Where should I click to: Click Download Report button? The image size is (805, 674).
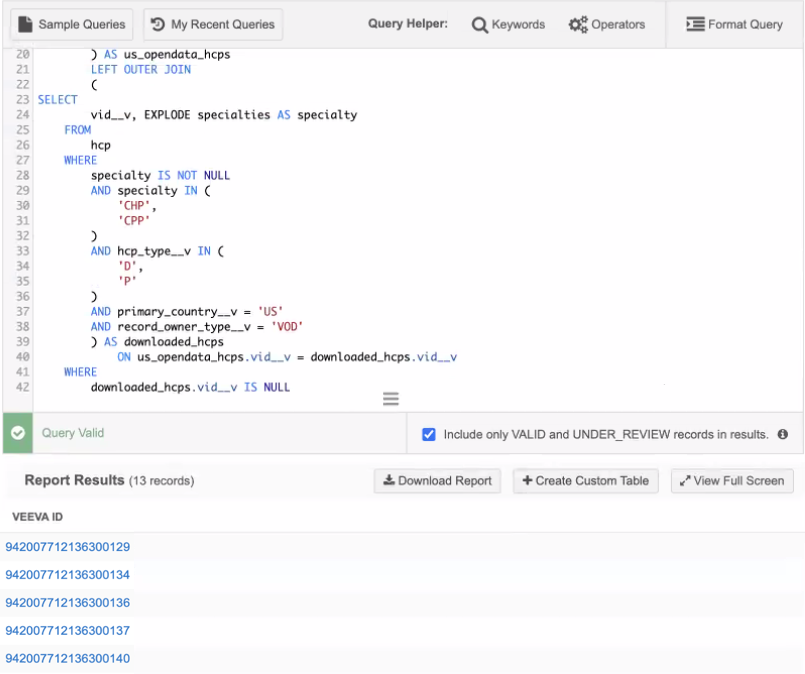[437, 481]
